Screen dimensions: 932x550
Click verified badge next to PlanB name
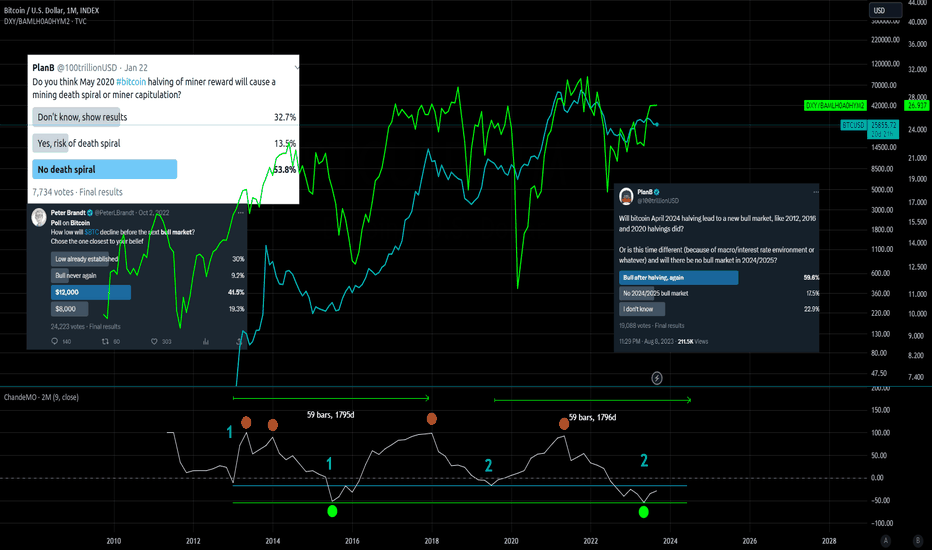[657, 192]
